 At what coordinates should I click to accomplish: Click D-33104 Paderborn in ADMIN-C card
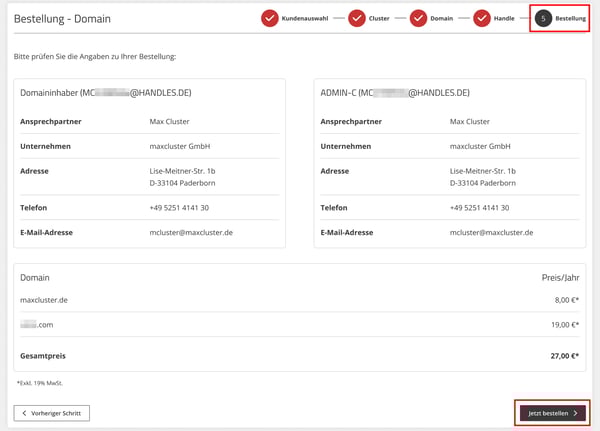click(x=483, y=183)
